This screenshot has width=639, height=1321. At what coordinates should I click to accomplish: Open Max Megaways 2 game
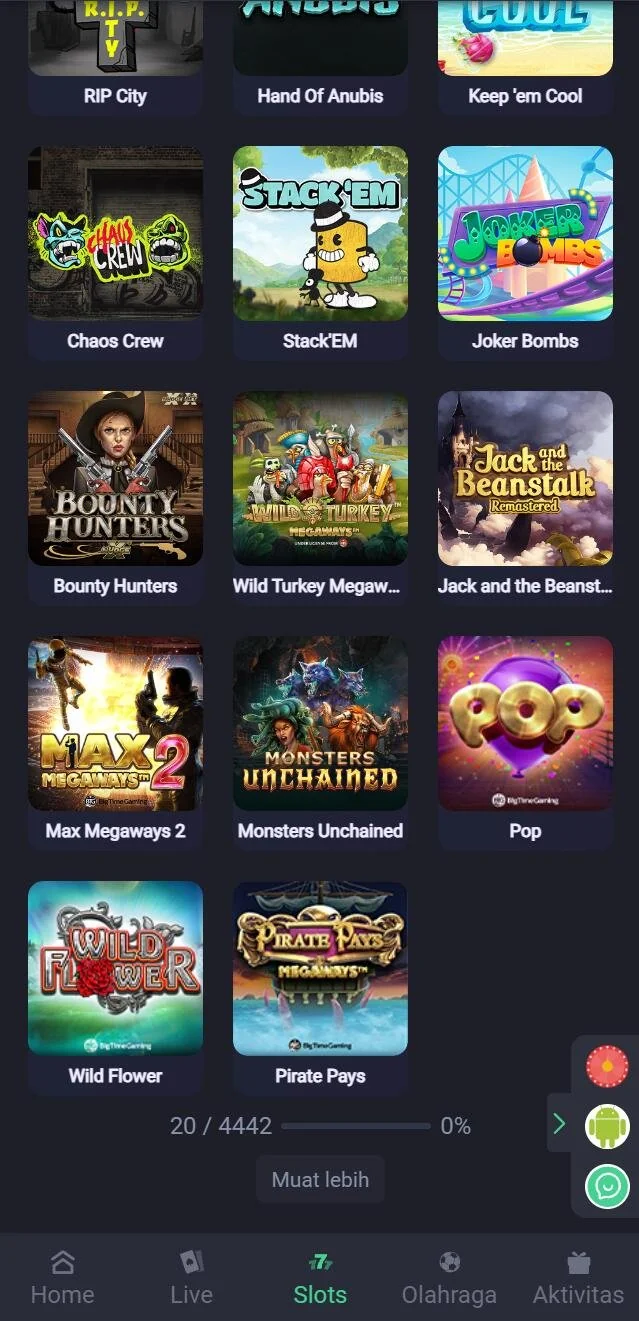click(x=115, y=723)
